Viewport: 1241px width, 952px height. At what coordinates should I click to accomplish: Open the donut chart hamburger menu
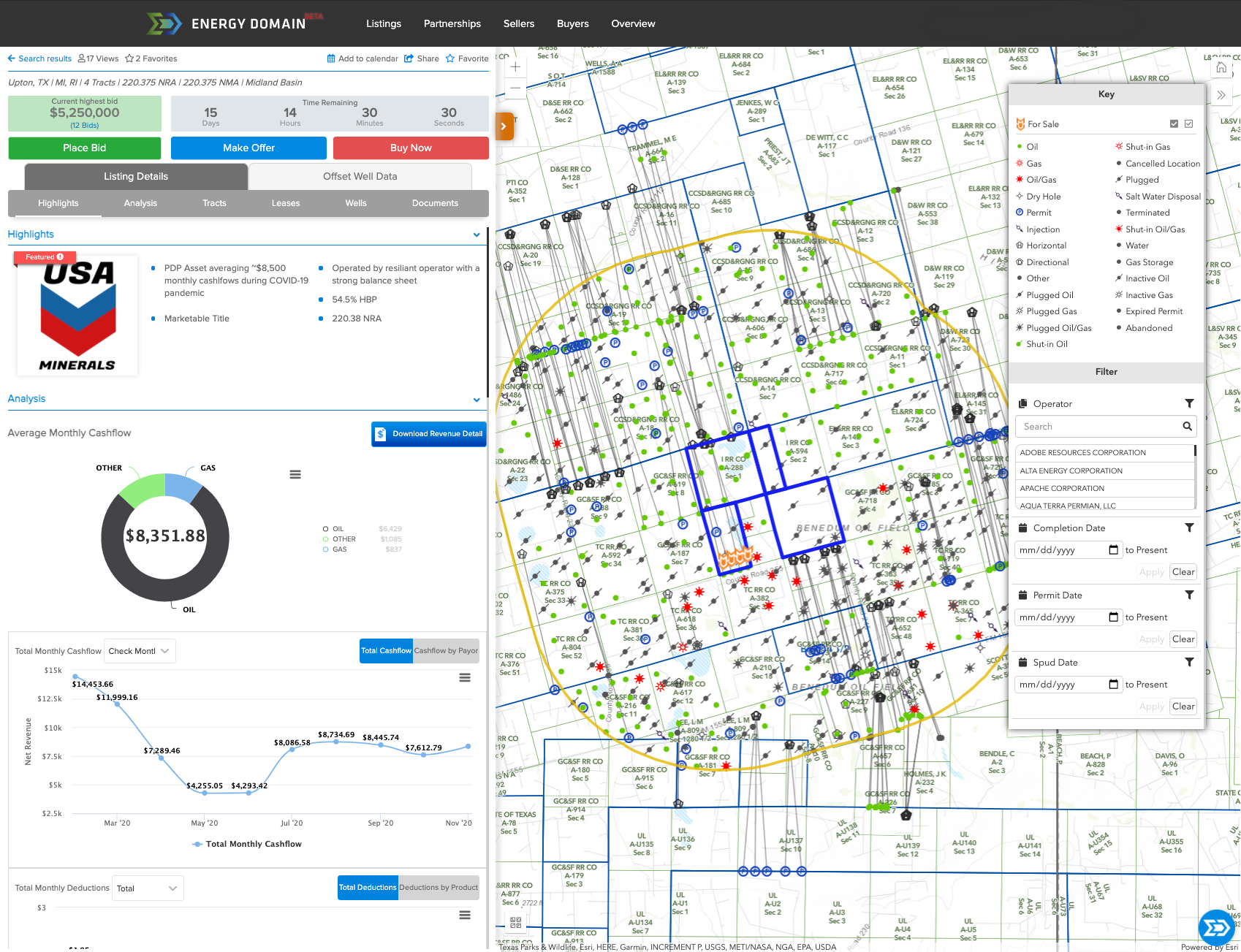(295, 474)
